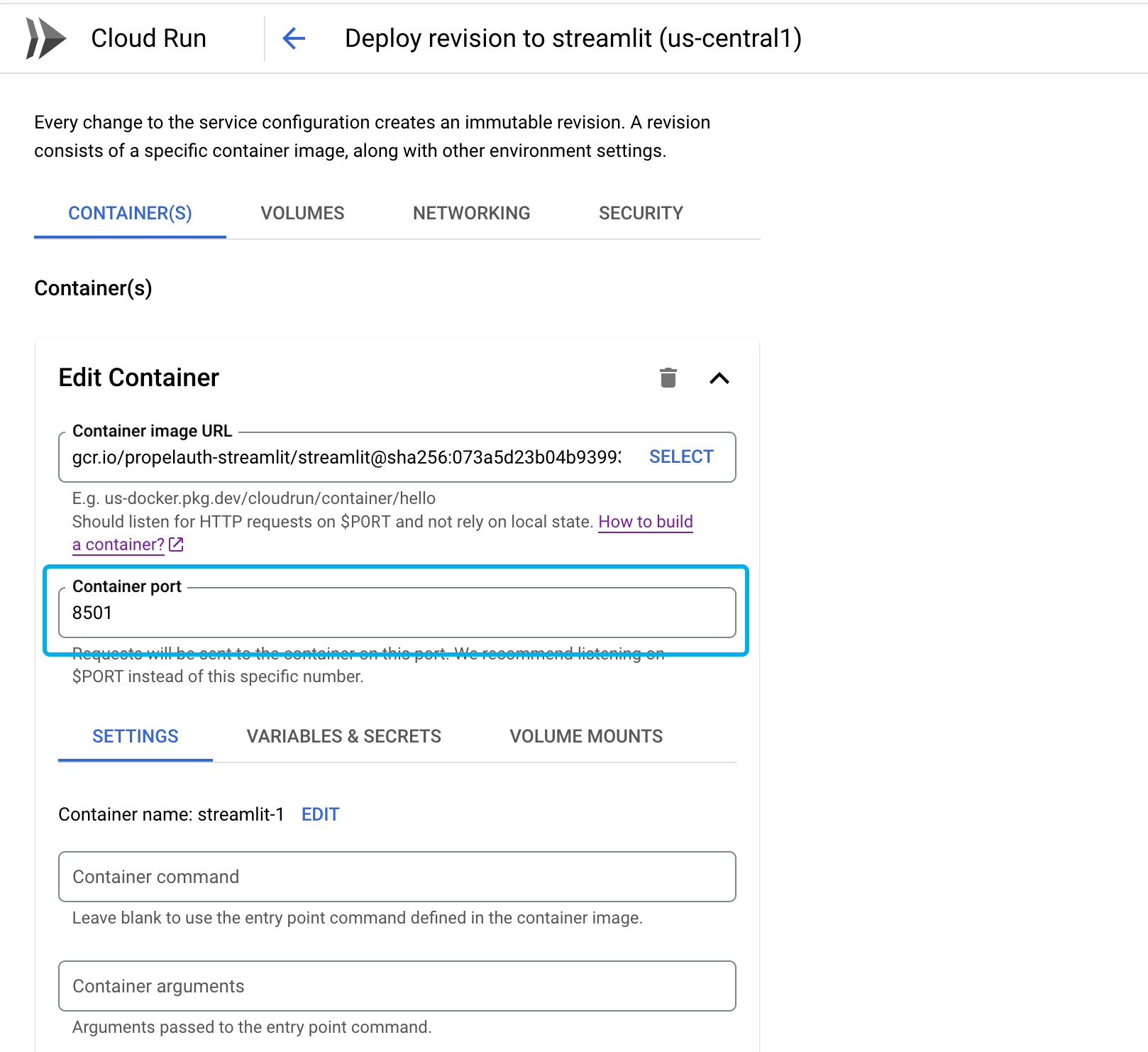Viewport: 1148px width, 1052px height.
Task: Click EDIT next to container name
Action: pyautogui.click(x=321, y=814)
